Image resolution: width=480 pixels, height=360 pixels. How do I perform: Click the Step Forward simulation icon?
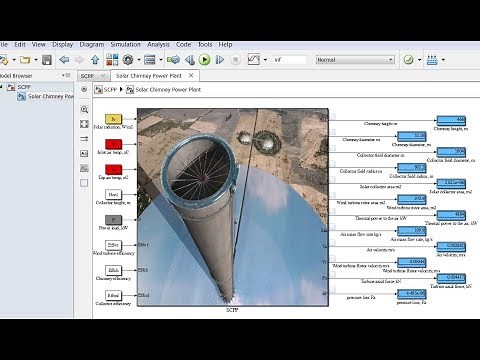pyautogui.click(x=220, y=60)
